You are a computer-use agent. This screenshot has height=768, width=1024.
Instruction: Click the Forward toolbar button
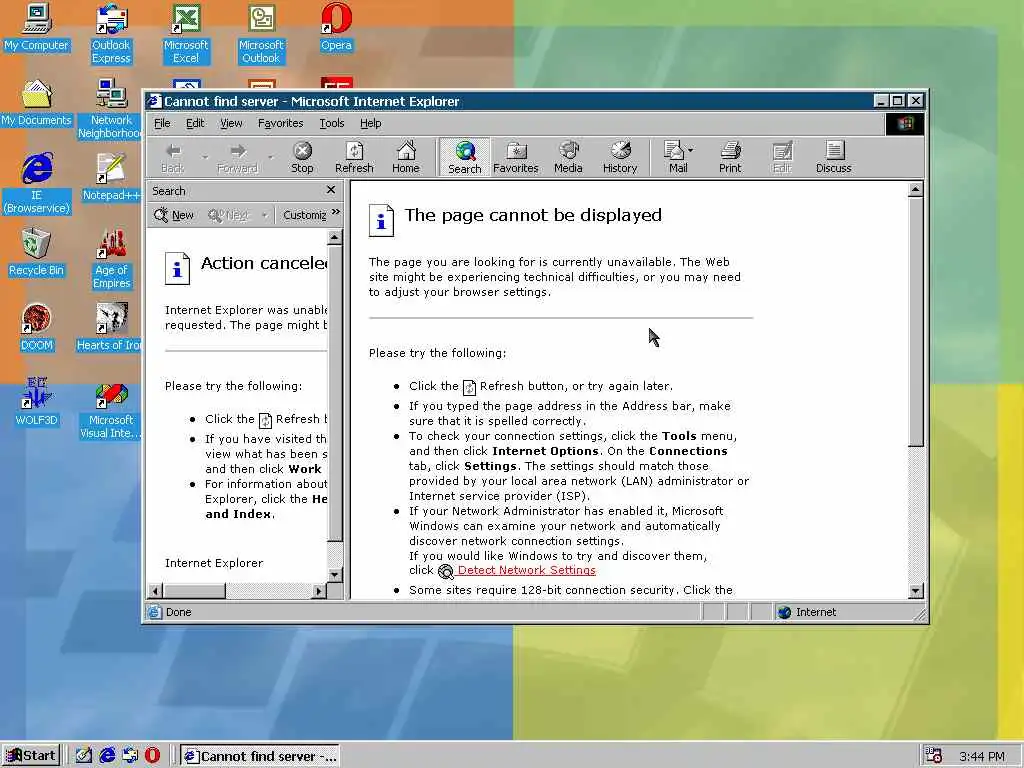click(237, 158)
